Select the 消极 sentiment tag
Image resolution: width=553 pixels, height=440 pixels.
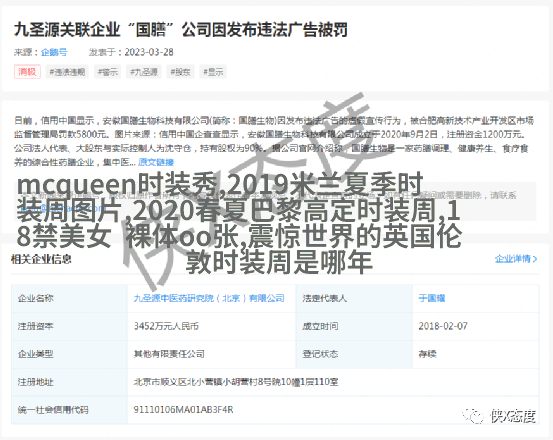pyautogui.click(x=27, y=72)
